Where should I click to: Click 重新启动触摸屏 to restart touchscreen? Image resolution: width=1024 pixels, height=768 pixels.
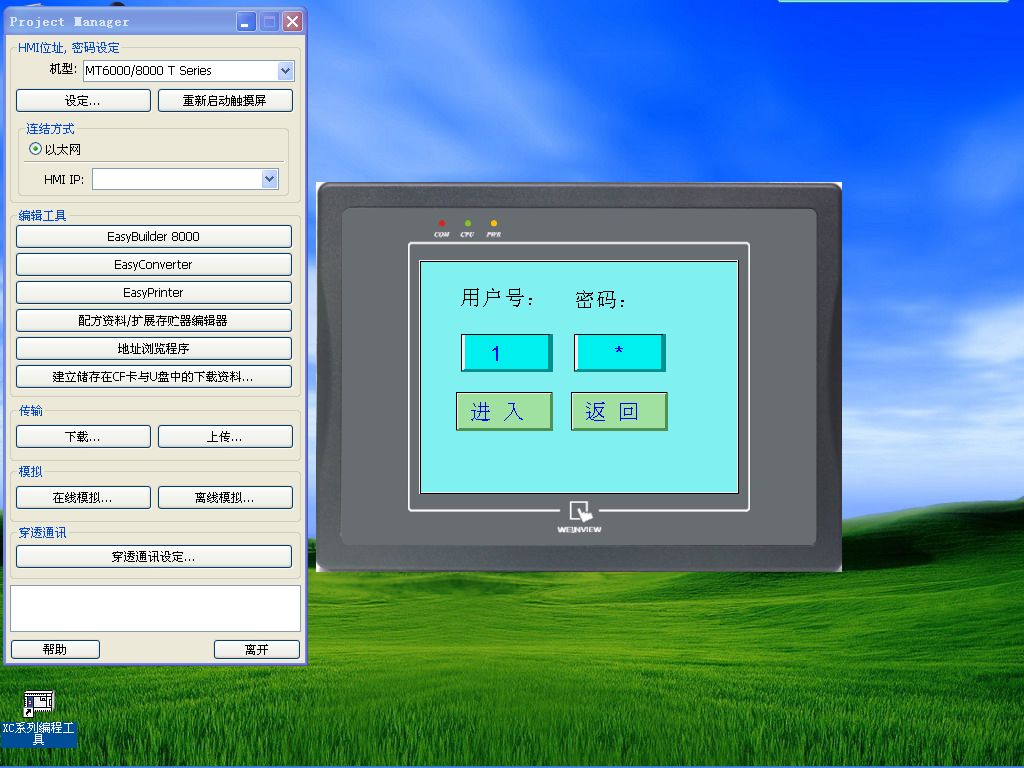(225, 101)
